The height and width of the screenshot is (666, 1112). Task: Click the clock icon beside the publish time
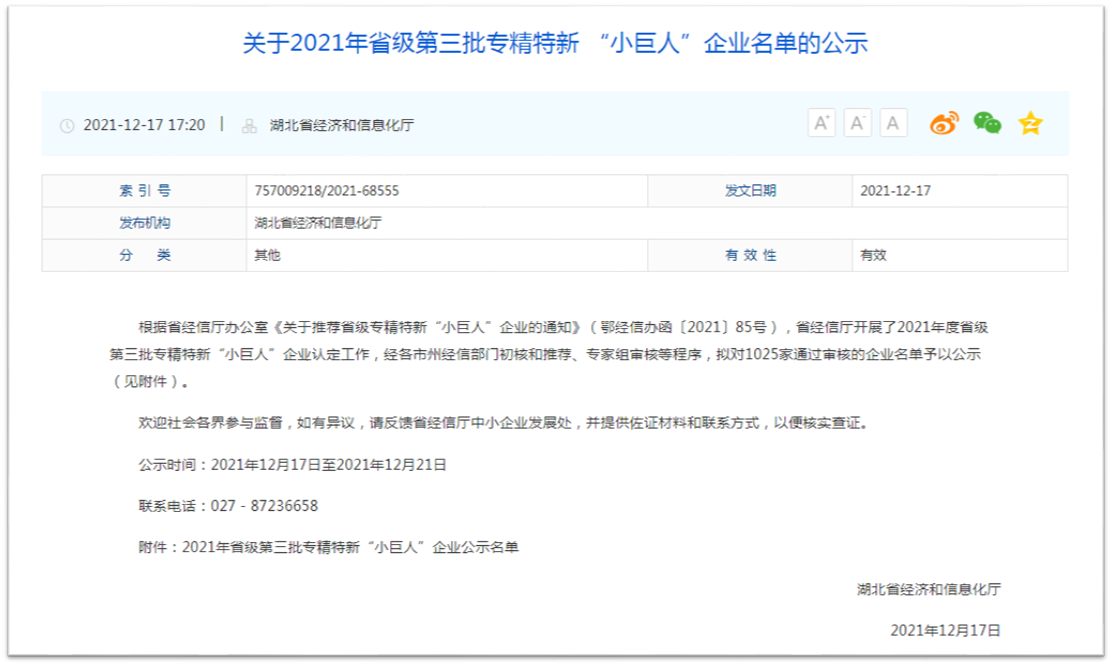point(67,126)
